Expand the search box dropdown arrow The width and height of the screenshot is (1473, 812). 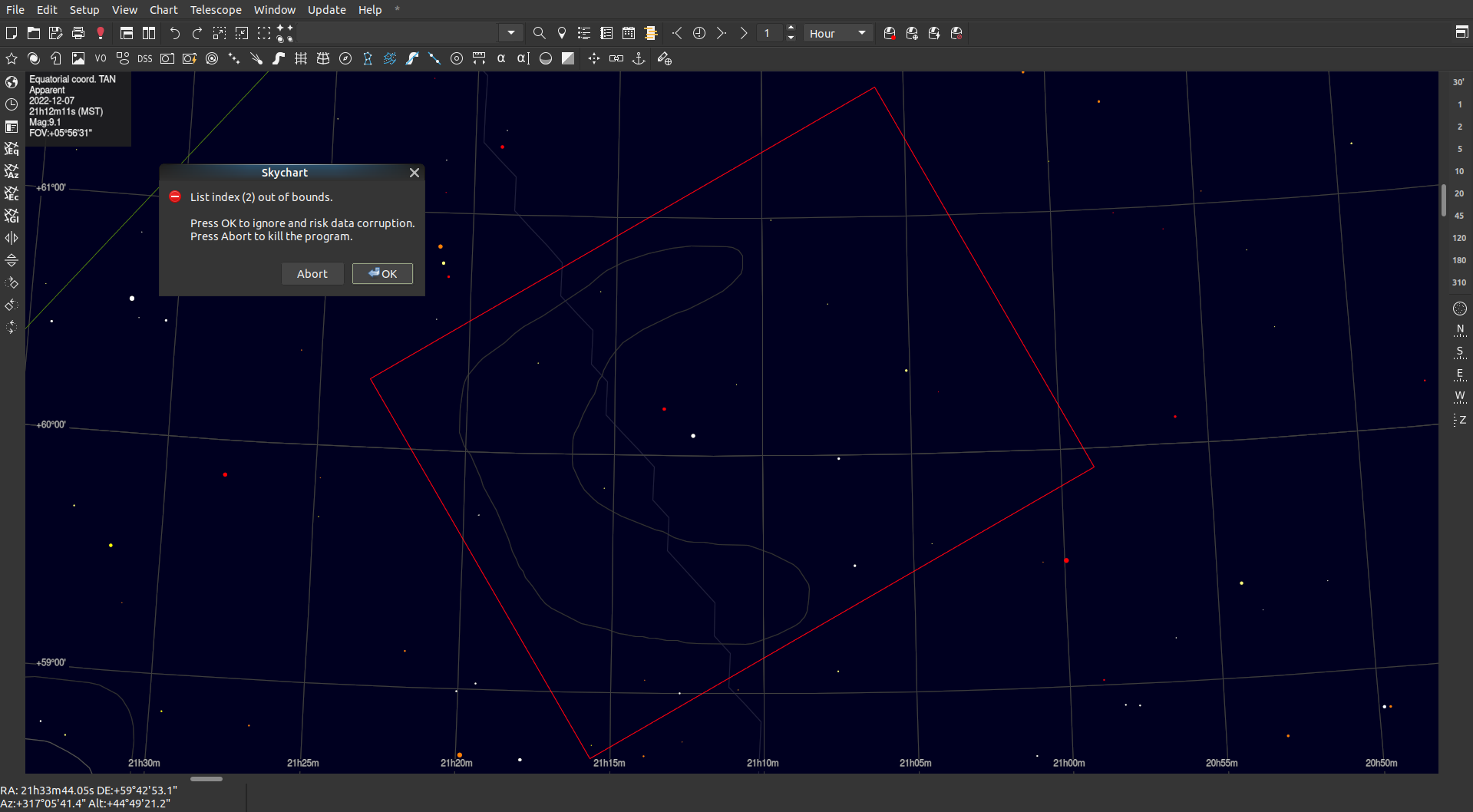[x=511, y=34]
